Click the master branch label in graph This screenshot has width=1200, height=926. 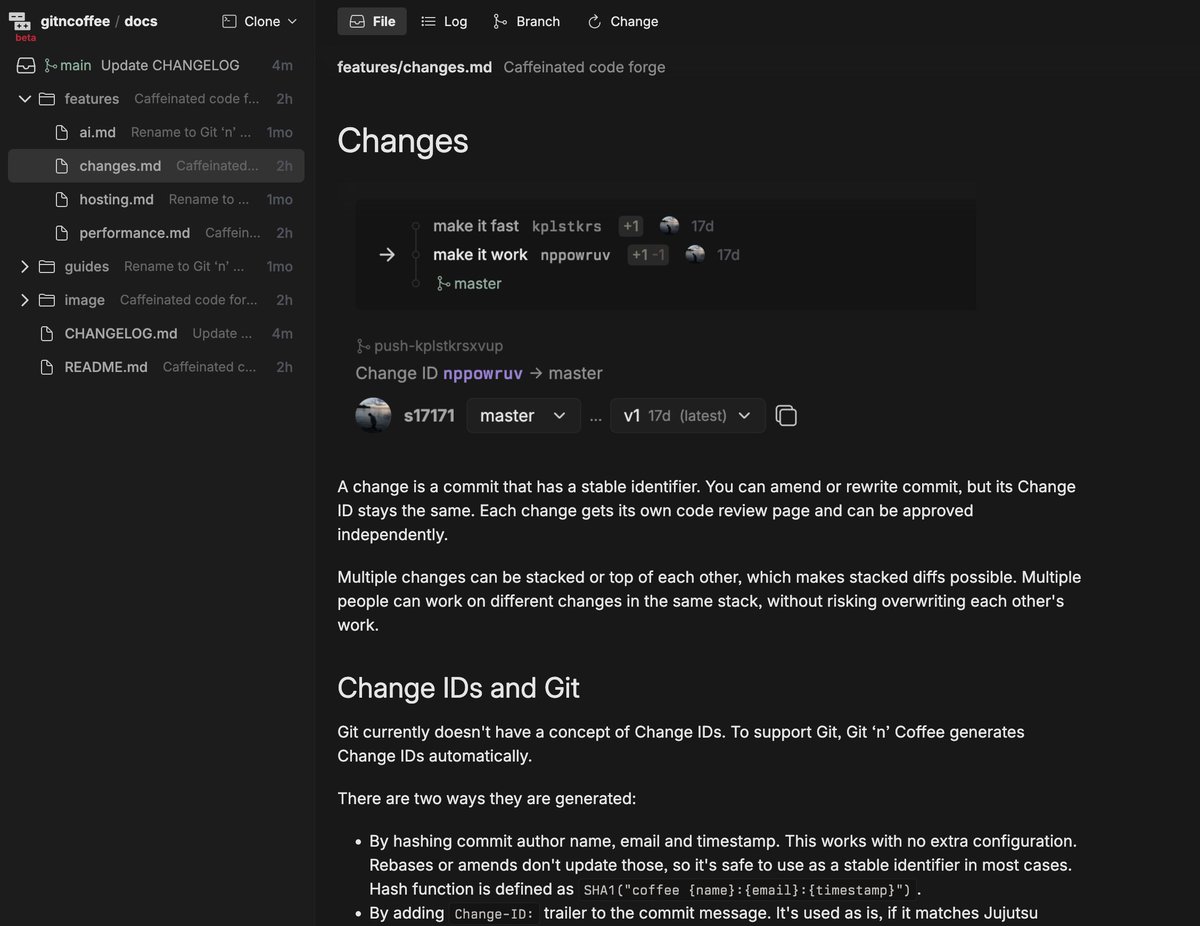(x=469, y=284)
